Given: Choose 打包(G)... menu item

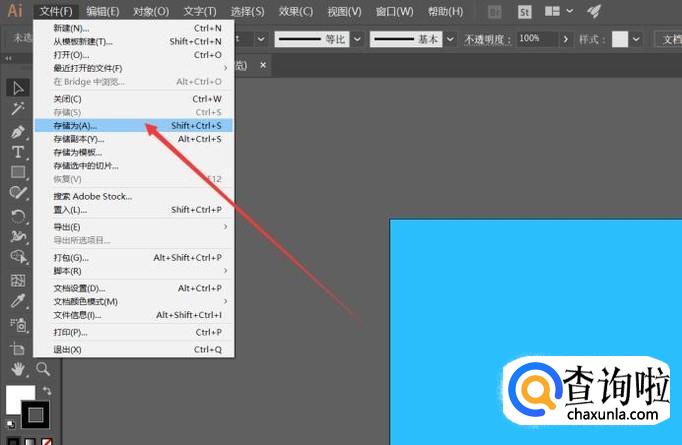Looking at the screenshot, I should (x=134, y=258).
